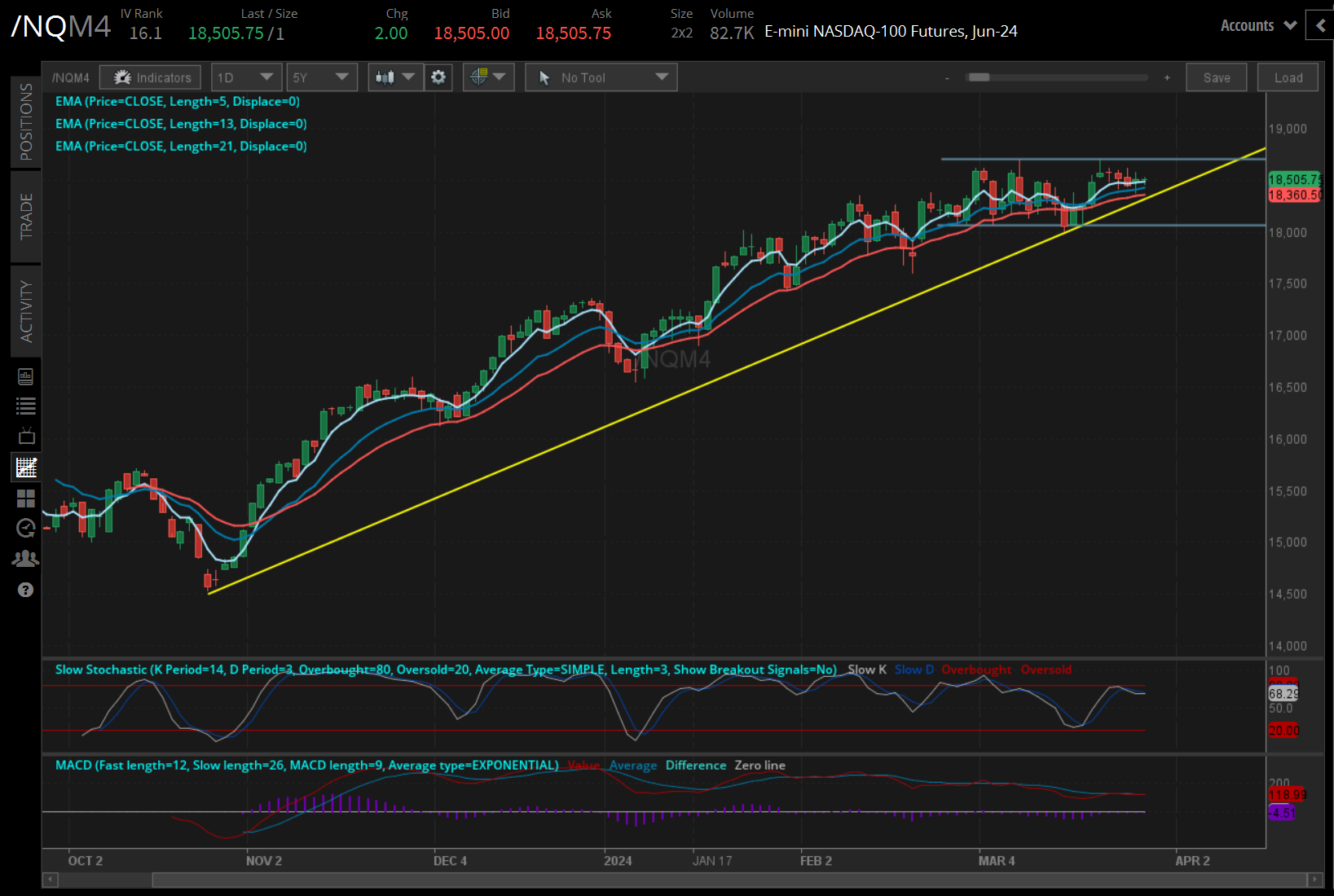
Task: Open the TV media icon in the sidebar
Action: click(25, 436)
